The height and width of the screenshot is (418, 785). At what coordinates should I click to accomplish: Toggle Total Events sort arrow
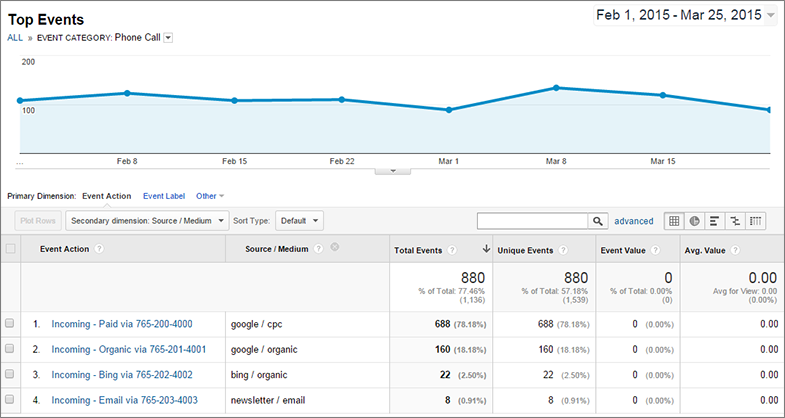click(x=486, y=249)
